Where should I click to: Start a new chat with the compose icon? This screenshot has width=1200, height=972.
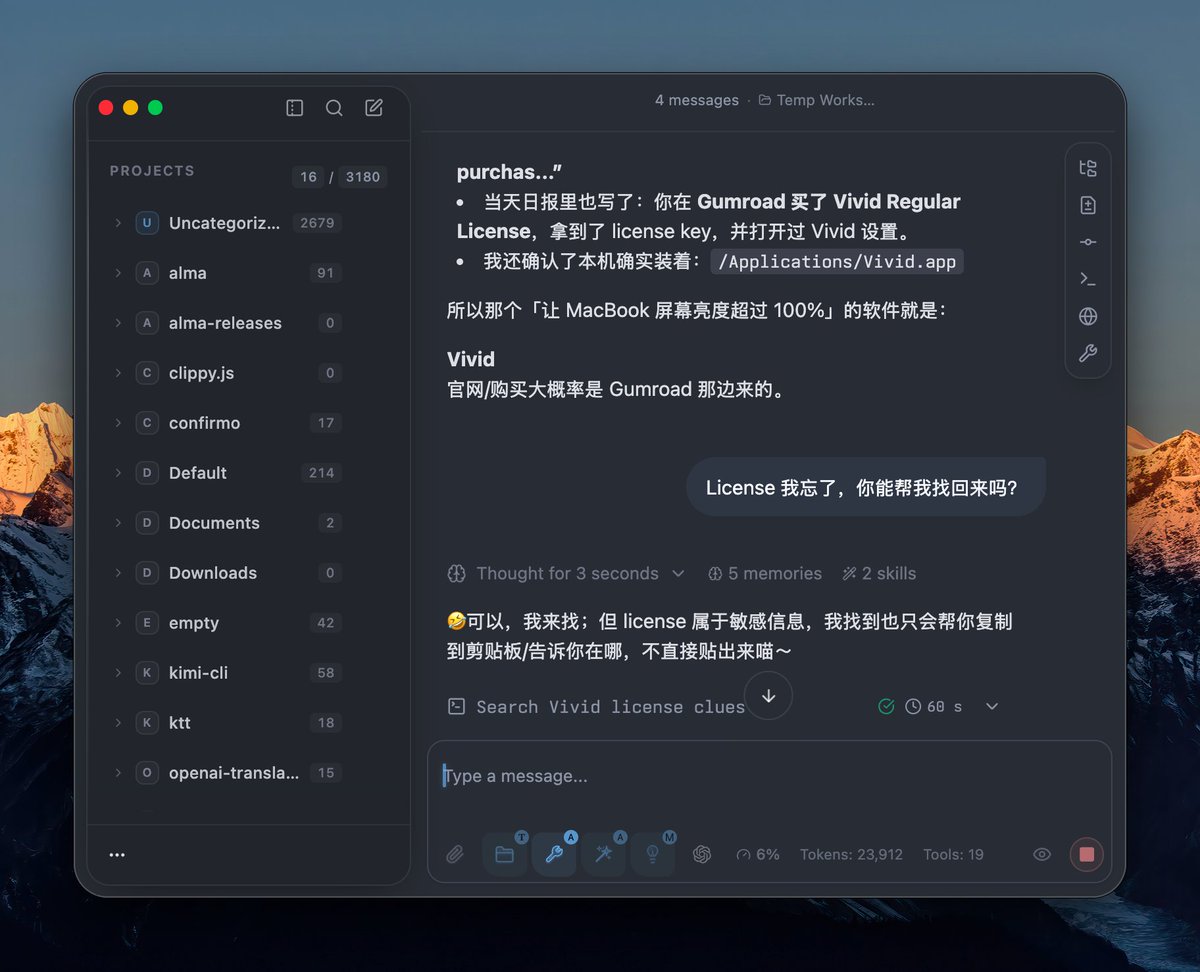click(x=374, y=108)
